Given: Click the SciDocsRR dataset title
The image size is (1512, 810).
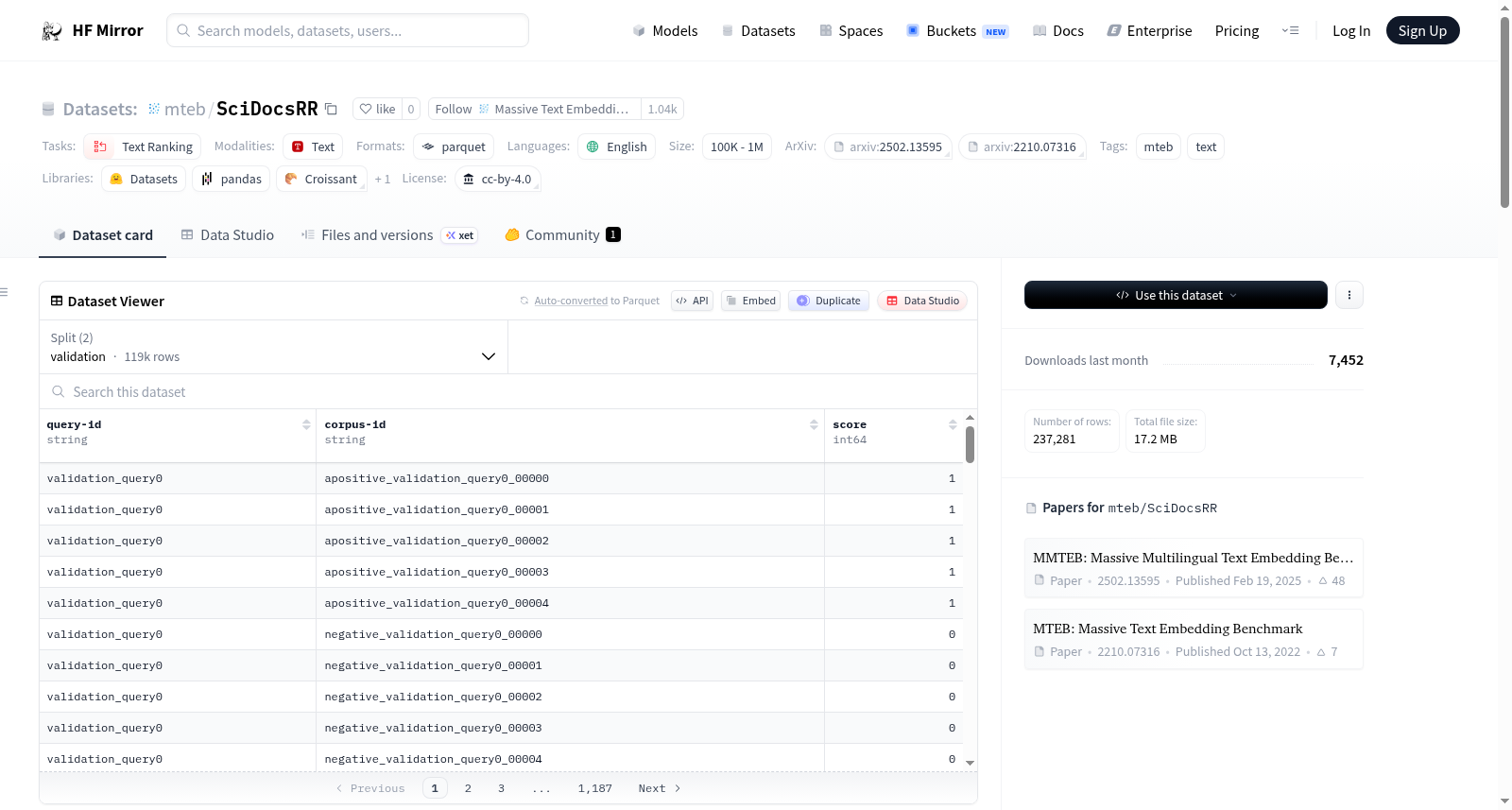Looking at the screenshot, I should coord(267,109).
